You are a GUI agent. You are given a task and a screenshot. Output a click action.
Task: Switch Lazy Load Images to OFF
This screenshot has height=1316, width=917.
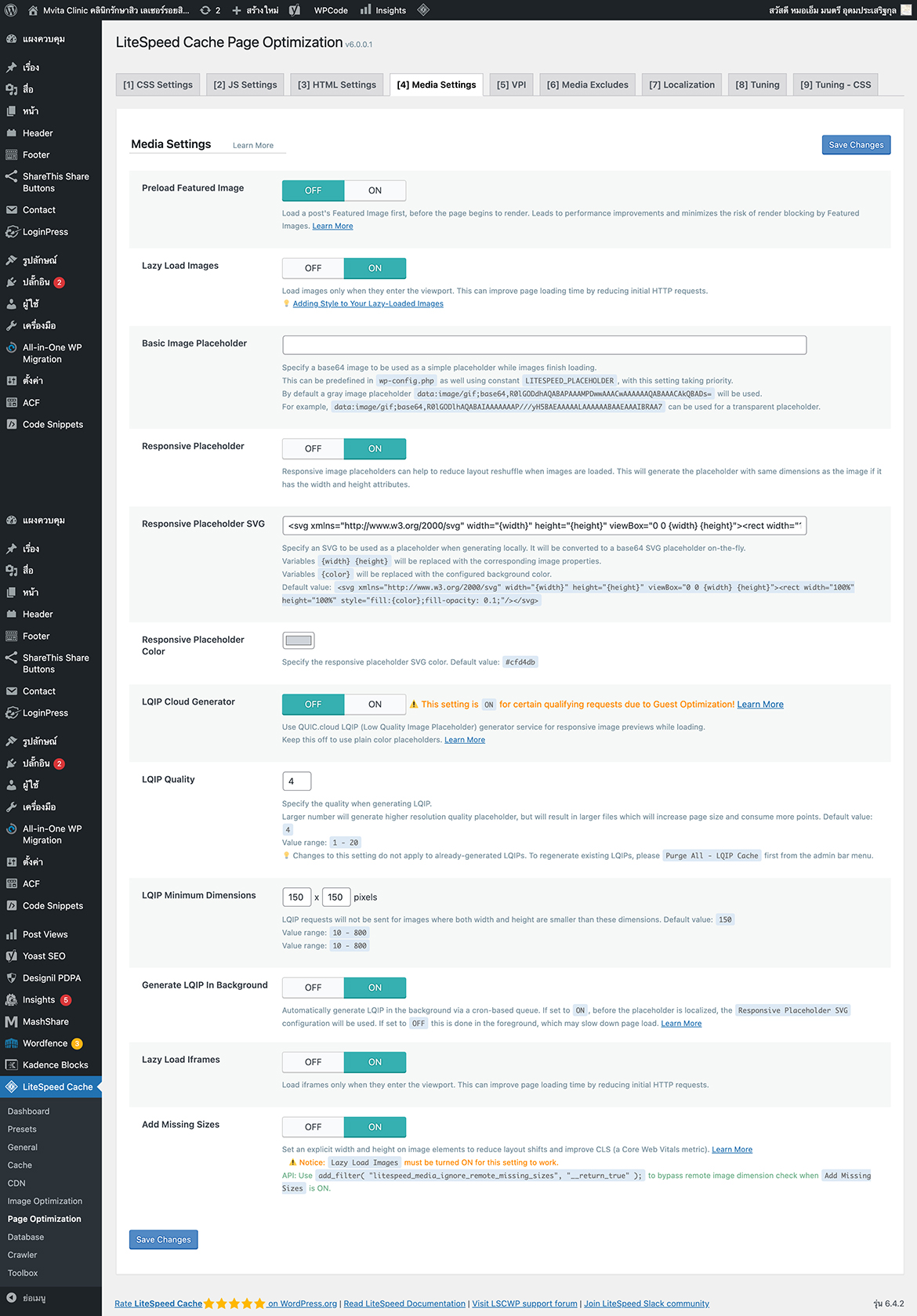point(313,268)
